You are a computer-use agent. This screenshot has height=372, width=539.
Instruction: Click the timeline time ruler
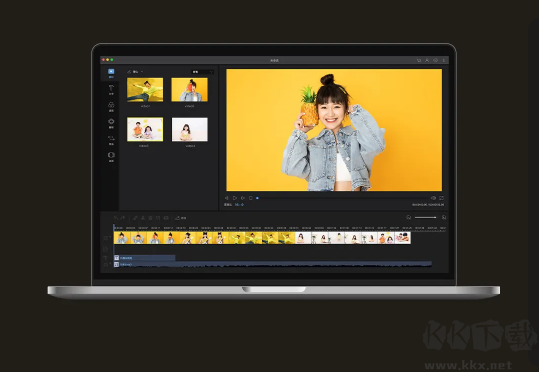point(280,228)
